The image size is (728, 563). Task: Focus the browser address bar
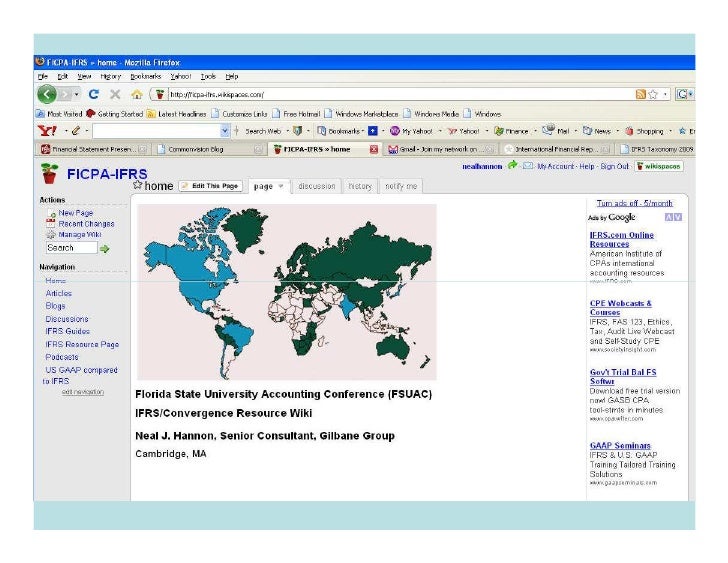coord(399,94)
